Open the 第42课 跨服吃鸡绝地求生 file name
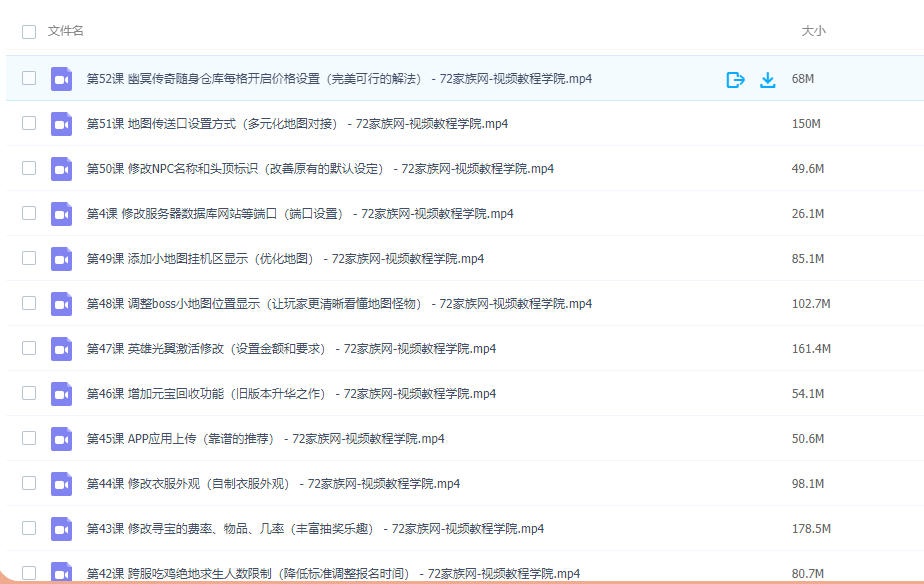The width and height of the screenshot is (924, 584). pyautogui.click(x=333, y=574)
